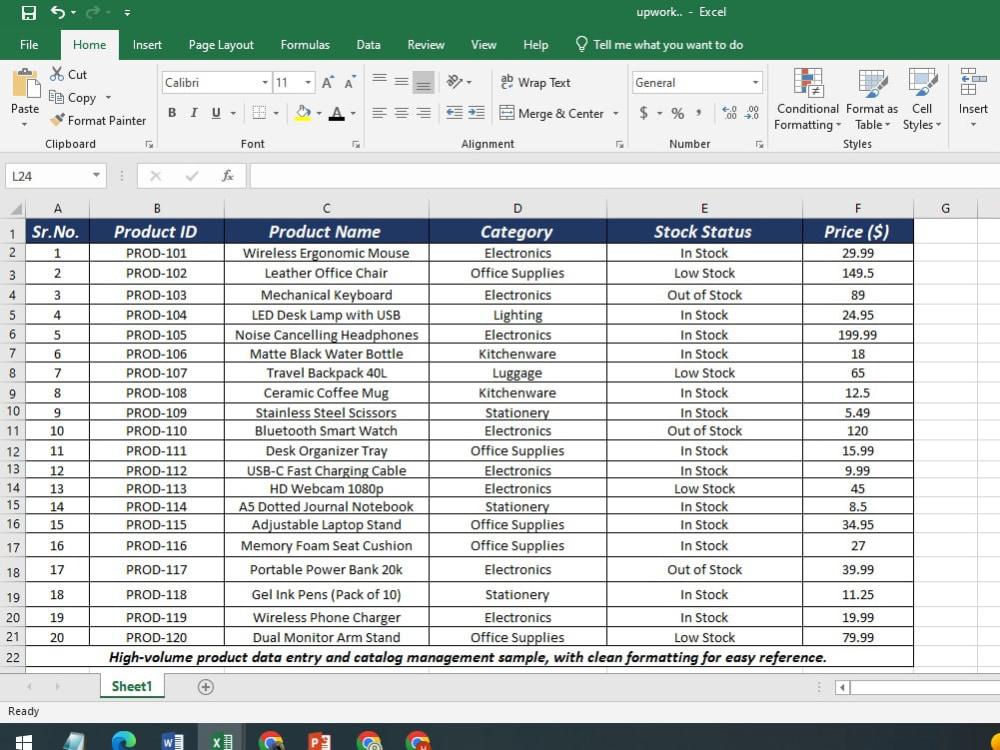Open the Number Format dropdown (General)
The height and width of the screenshot is (750, 1000).
tap(755, 83)
